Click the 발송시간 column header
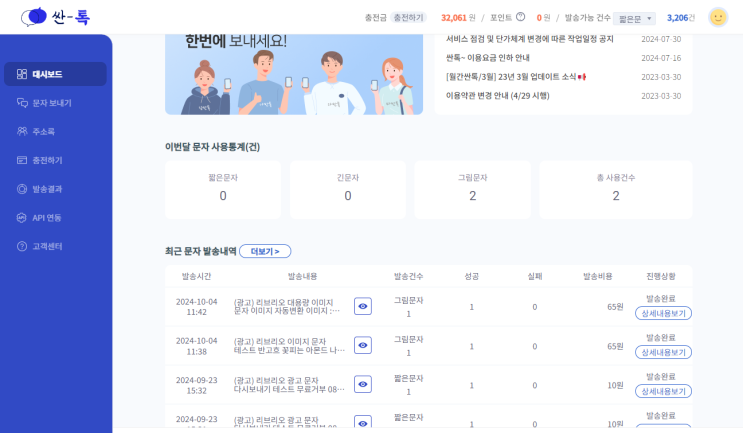The image size is (743, 433). (196, 276)
